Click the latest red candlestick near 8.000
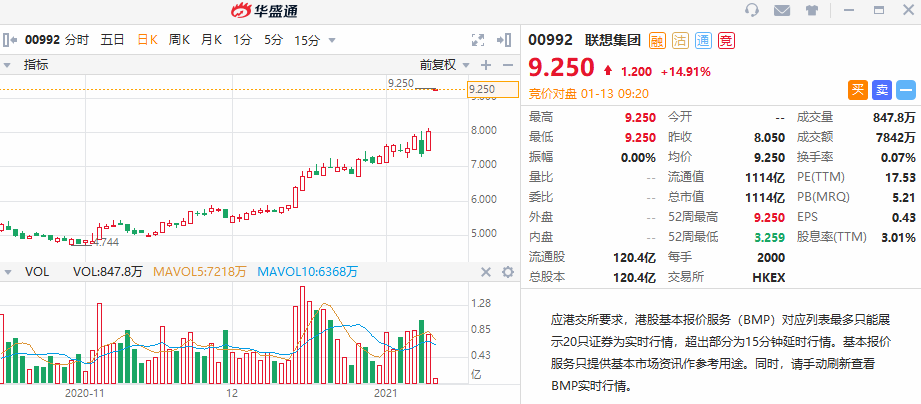921x404 pixels. 429,140
